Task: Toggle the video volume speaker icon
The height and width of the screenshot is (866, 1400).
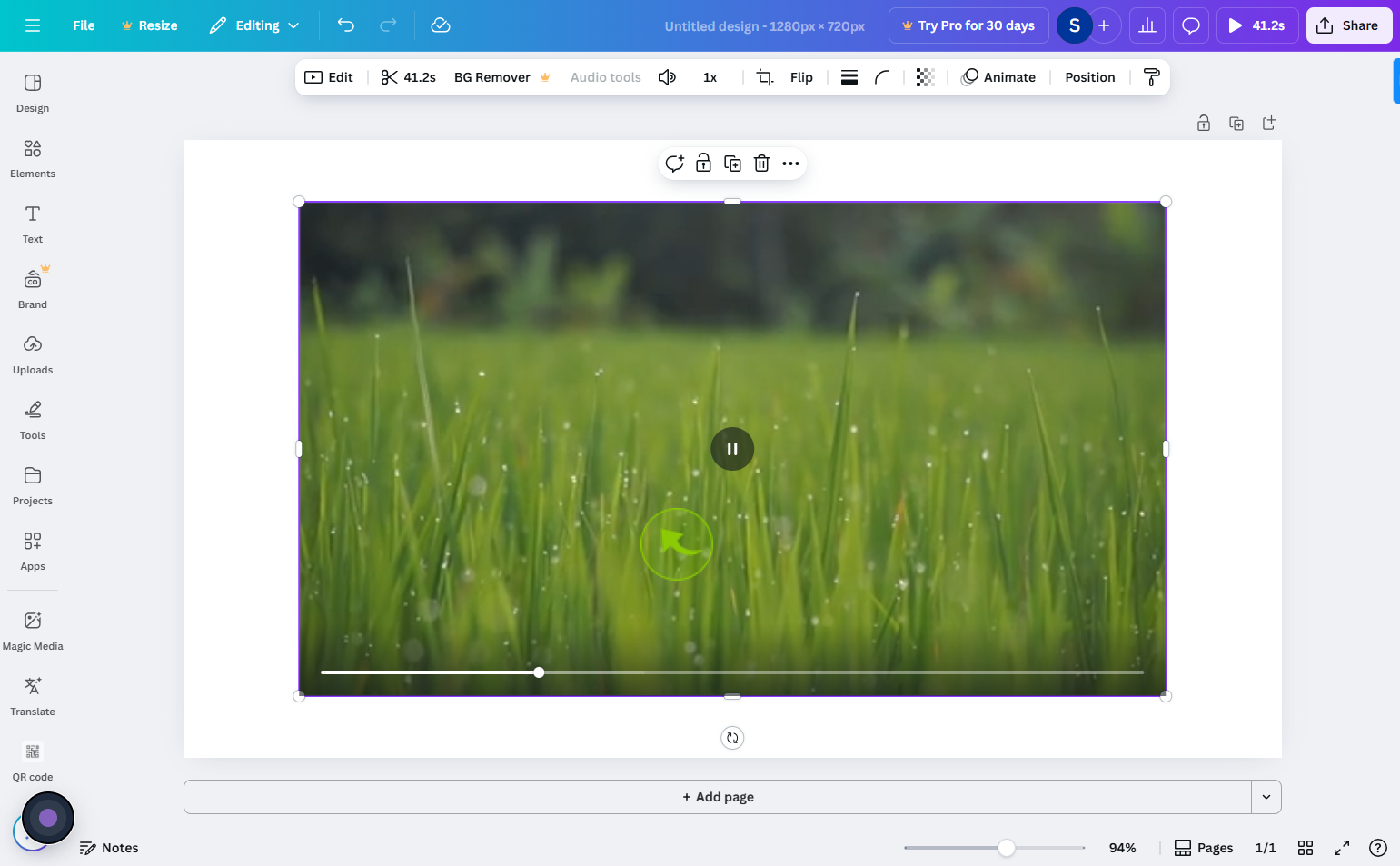Action: point(667,77)
